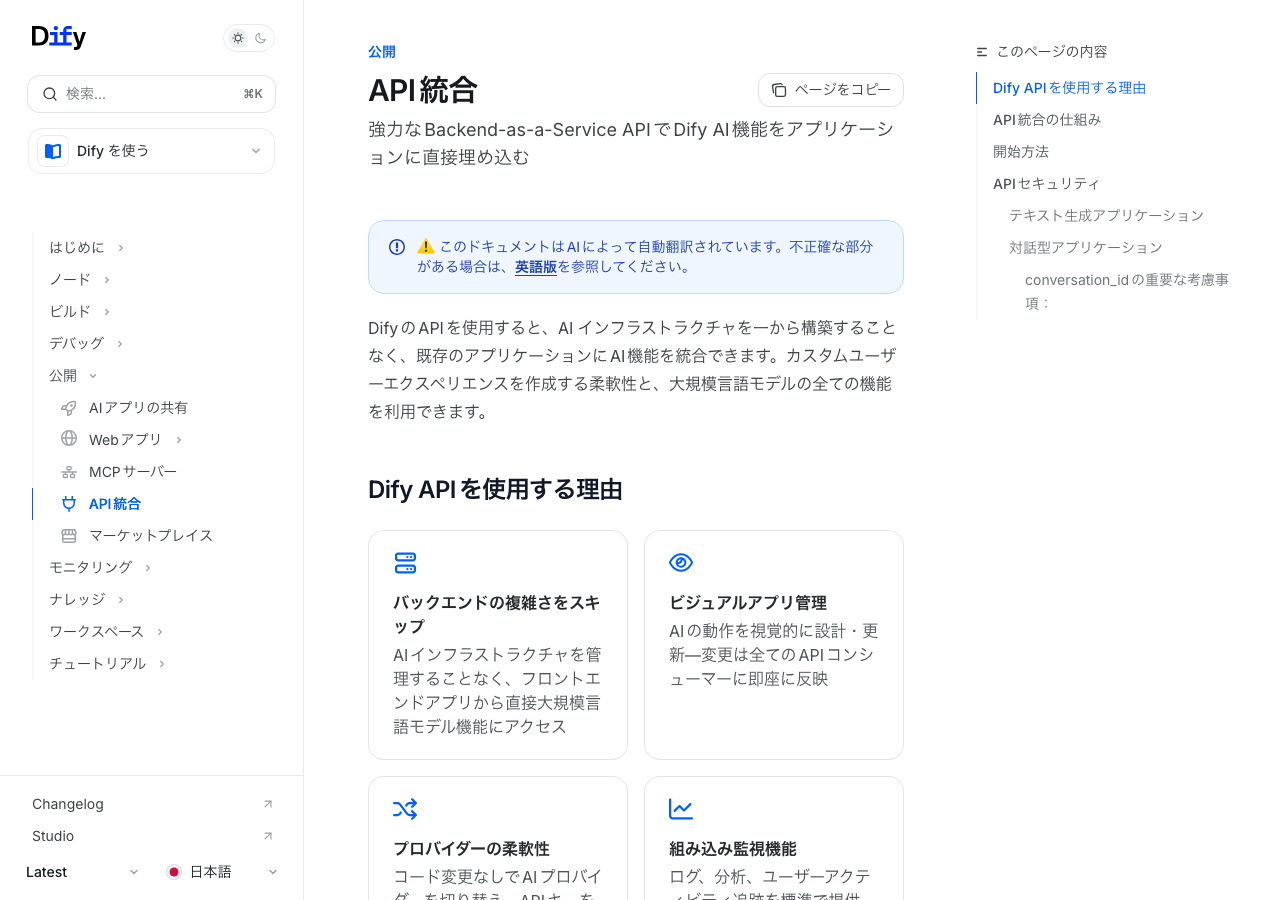Viewport: 1280px width, 900px height.
Task: Follow the 英語版 link in the notice
Action: tap(536, 267)
